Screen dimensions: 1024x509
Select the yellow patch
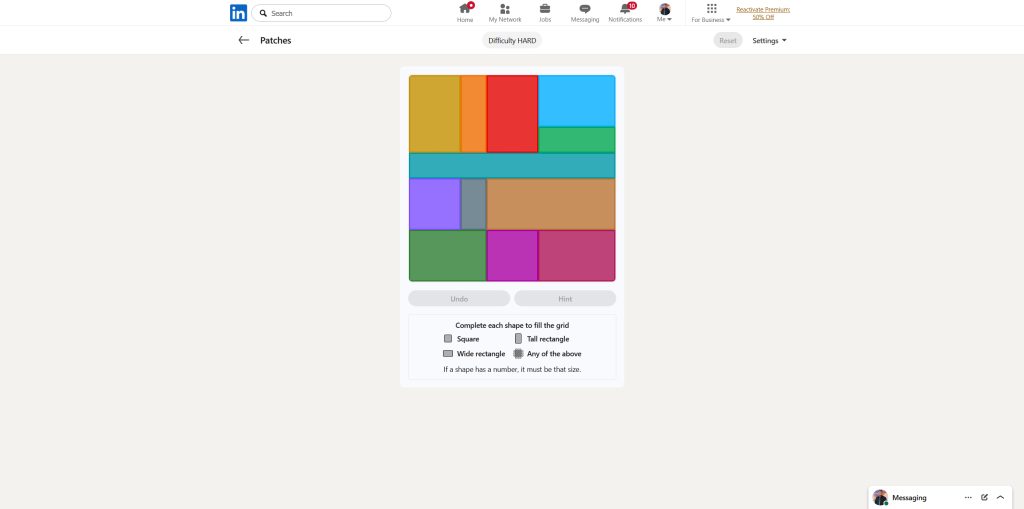[435, 114]
